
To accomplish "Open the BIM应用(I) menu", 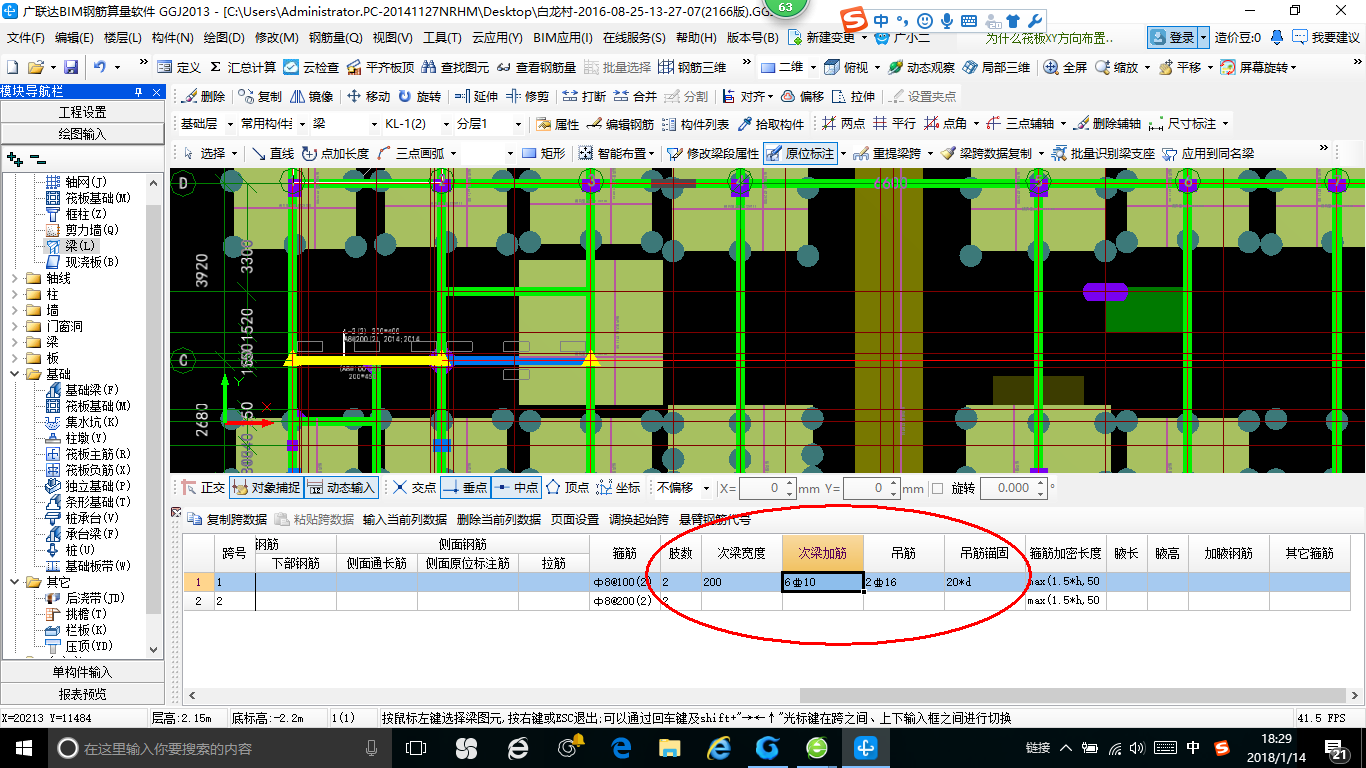I will point(563,38).
